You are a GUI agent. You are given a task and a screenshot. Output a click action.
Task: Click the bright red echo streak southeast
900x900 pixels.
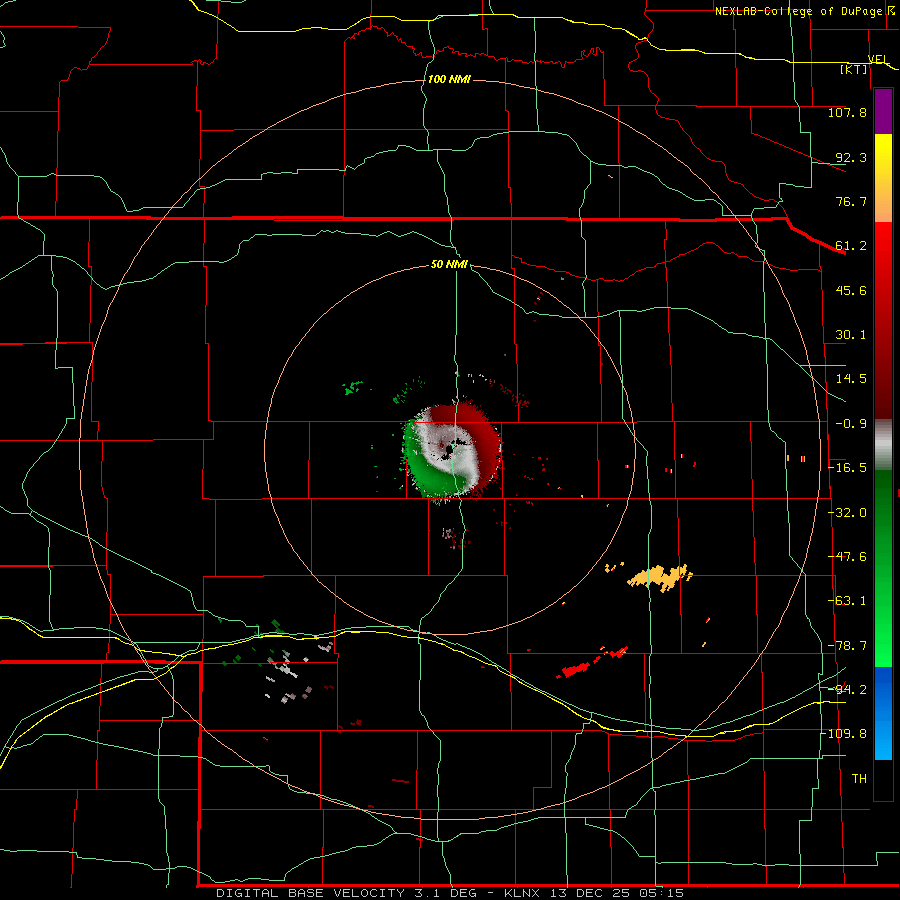click(x=574, y=670)
